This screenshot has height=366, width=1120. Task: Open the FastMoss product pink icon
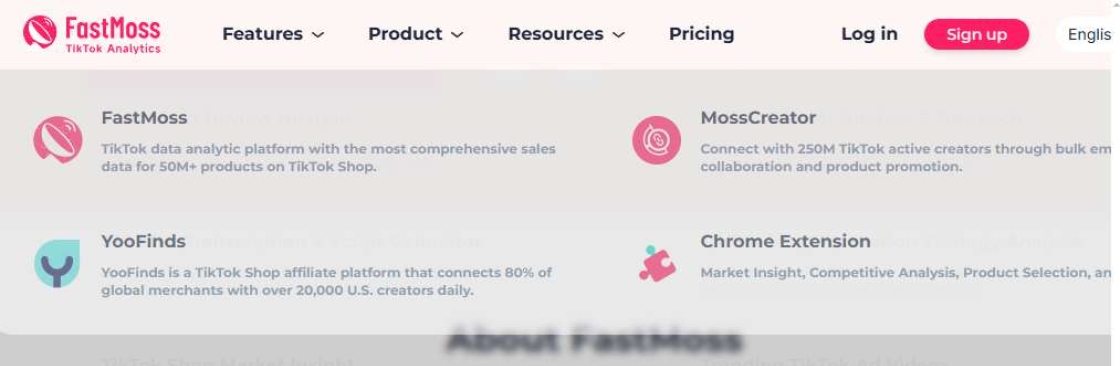[58, 139]
